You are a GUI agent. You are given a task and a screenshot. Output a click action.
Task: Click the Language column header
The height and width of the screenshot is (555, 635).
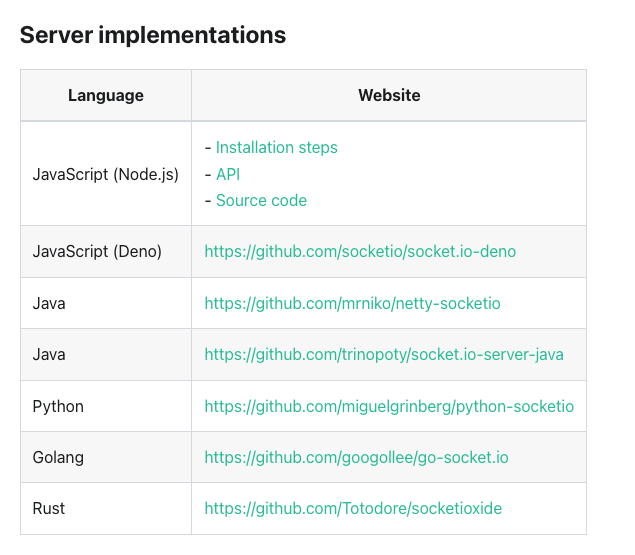(106, 96)
